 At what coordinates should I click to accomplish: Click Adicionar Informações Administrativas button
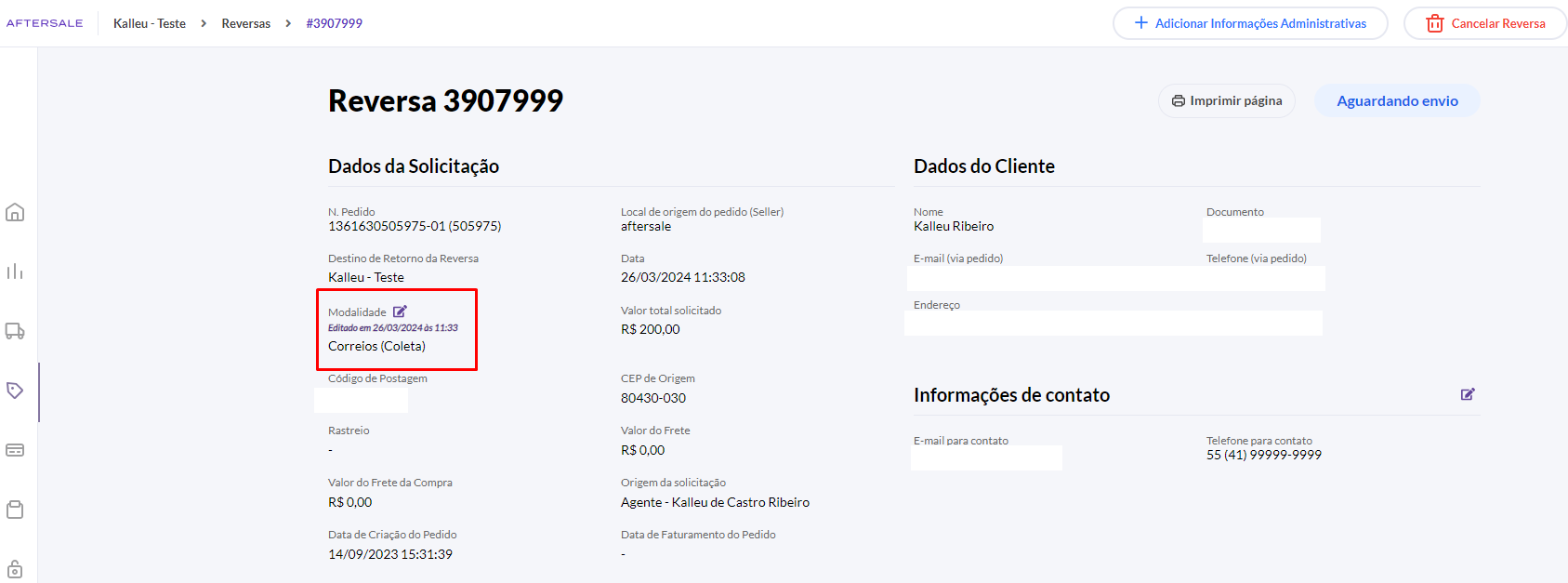pyautogui.click(x=1250, y=23)
